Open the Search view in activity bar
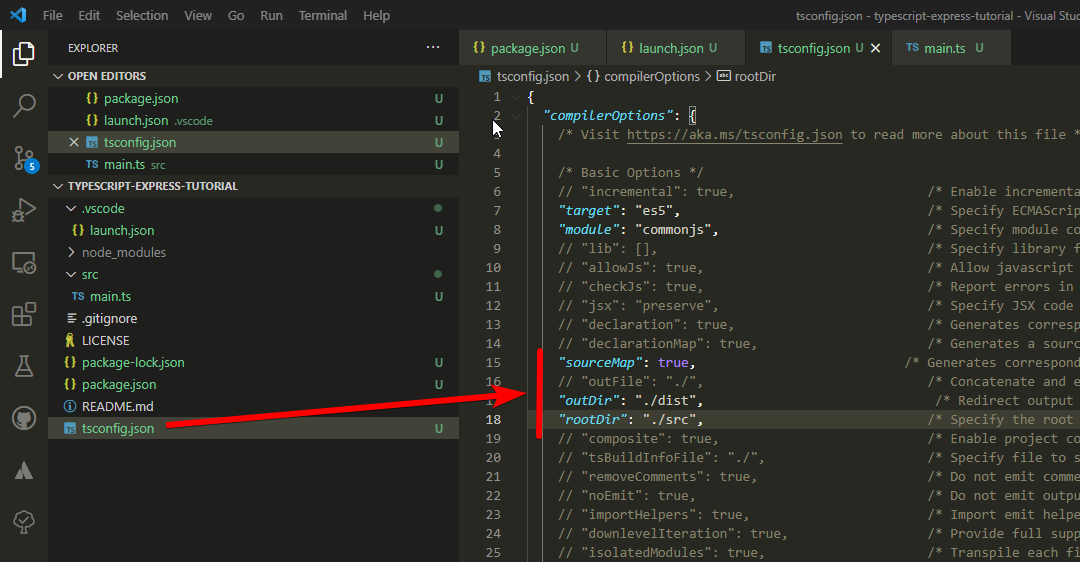The image size is (1080, 562). pos(23,106)
